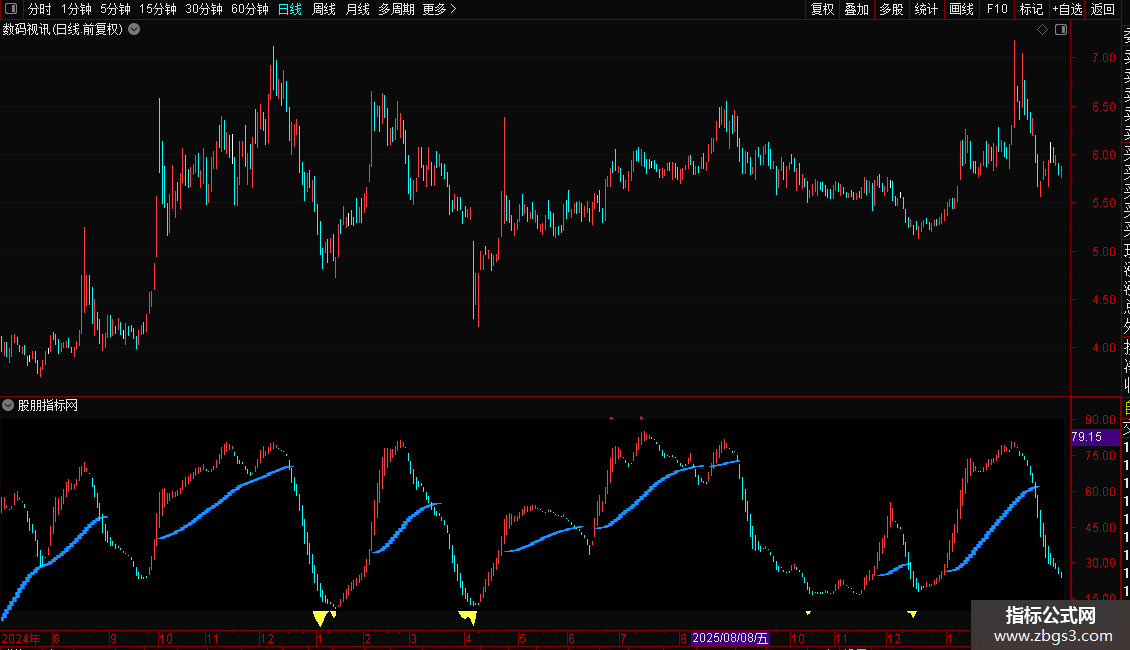Viewport: 1130px width, 650px height.
Task: Click the 90.00 indicator axis label
Action: pos(1100,419)
